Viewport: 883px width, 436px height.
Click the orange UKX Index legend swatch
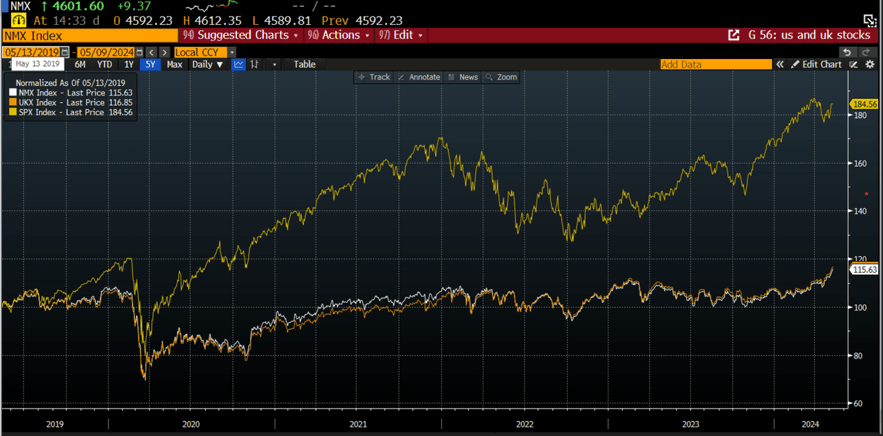13,102
